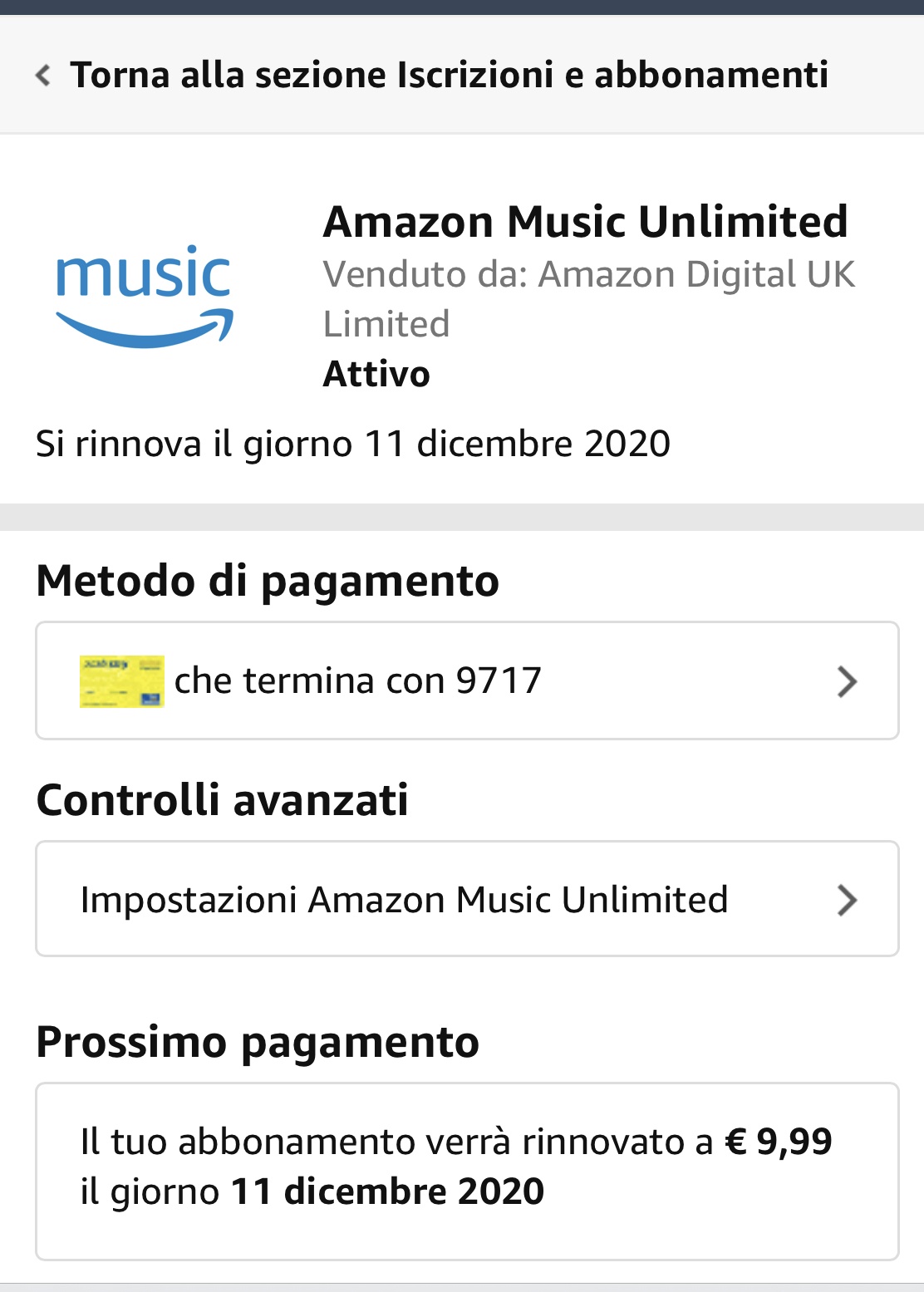Viewport: 924px width, 1292px height.
Task: Click the Venduto da Amazon Digital UK text
Action: 589,299
